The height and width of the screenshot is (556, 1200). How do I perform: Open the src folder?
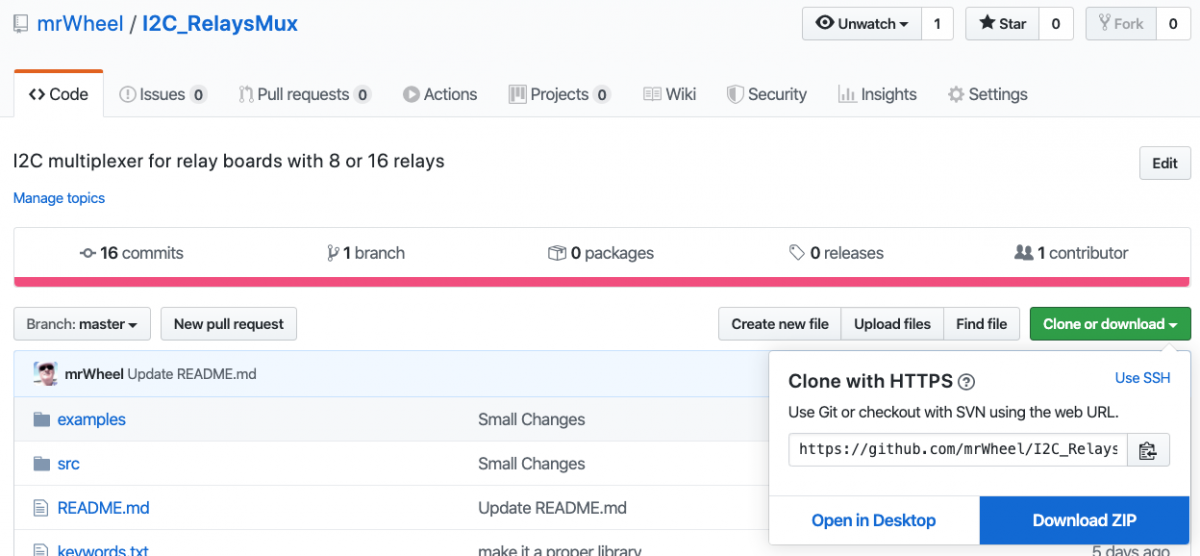[68, 464]
